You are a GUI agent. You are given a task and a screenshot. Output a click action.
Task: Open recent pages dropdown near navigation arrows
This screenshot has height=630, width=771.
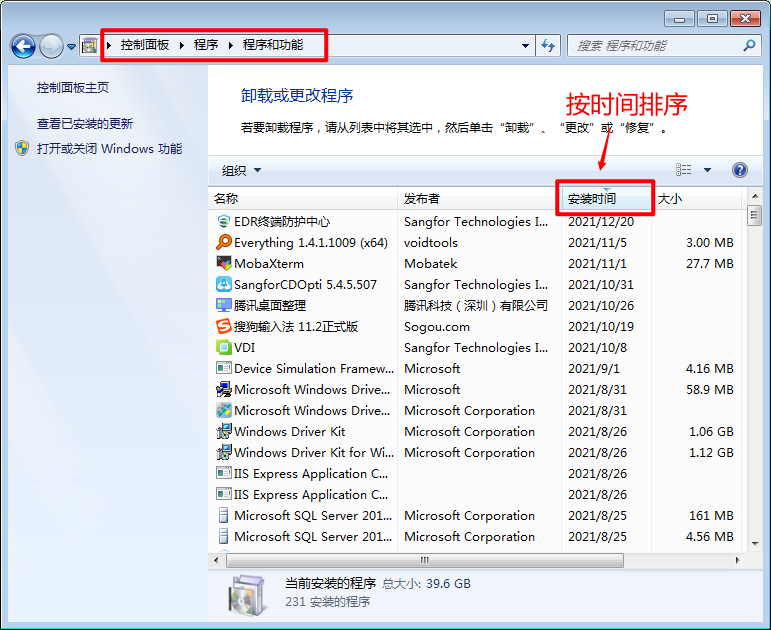71,47
